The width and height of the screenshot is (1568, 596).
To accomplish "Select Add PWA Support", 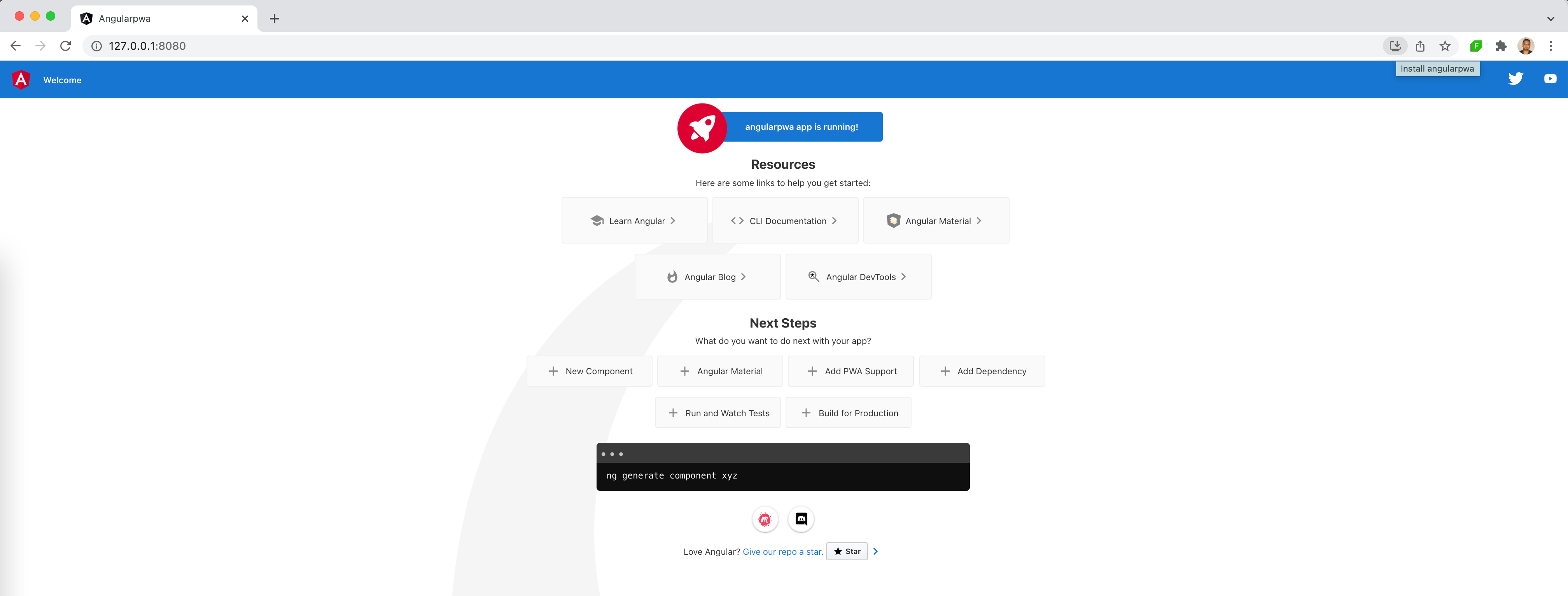I will coord(851,371).
